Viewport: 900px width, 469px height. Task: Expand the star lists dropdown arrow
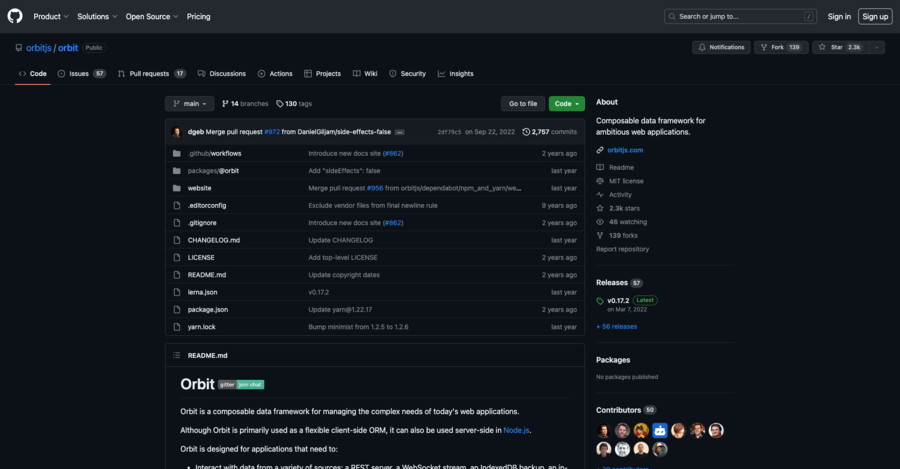[x=877, y=48]
